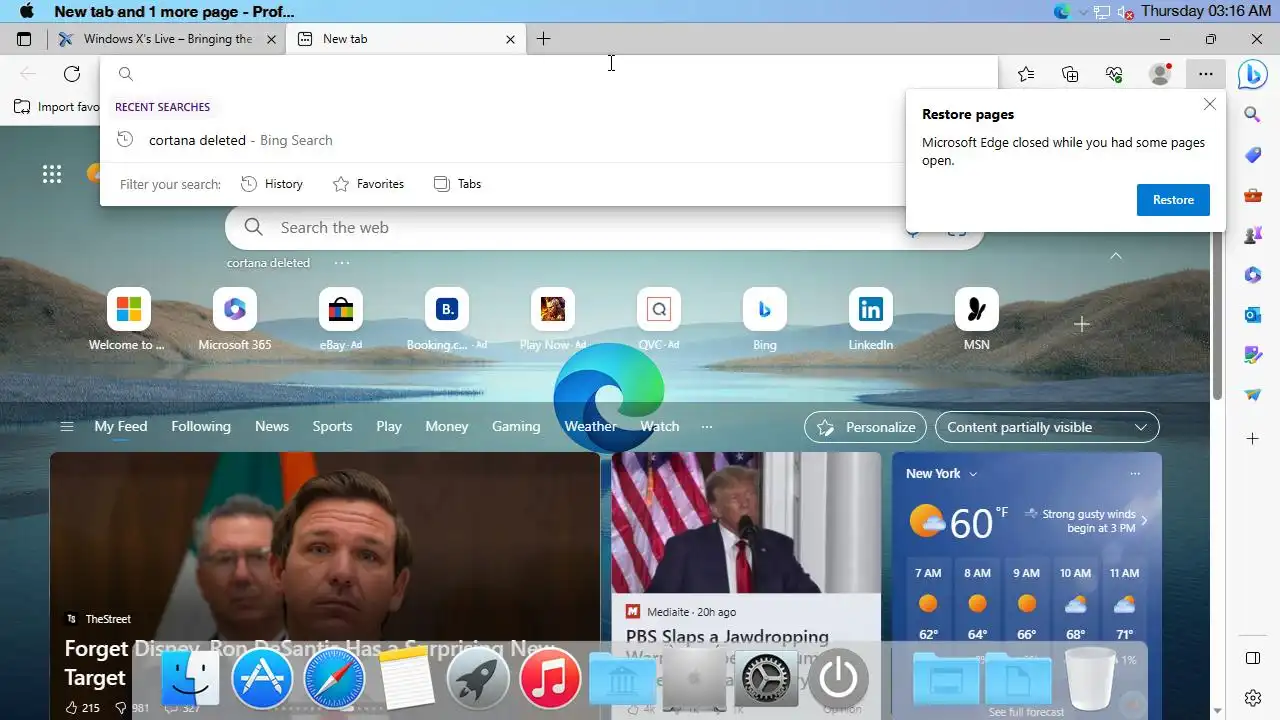Add a sidebar app with plus icon

1252,439
